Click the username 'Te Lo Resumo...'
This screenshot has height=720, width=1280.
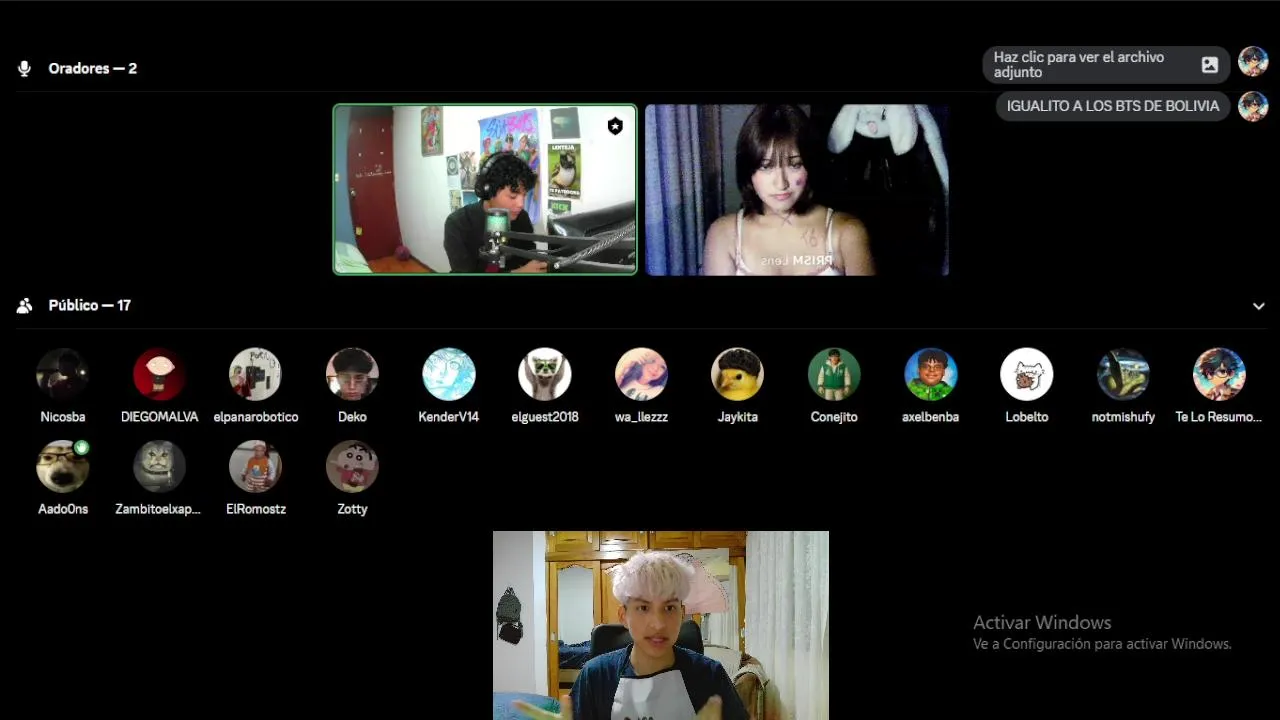pos(1219,417)
